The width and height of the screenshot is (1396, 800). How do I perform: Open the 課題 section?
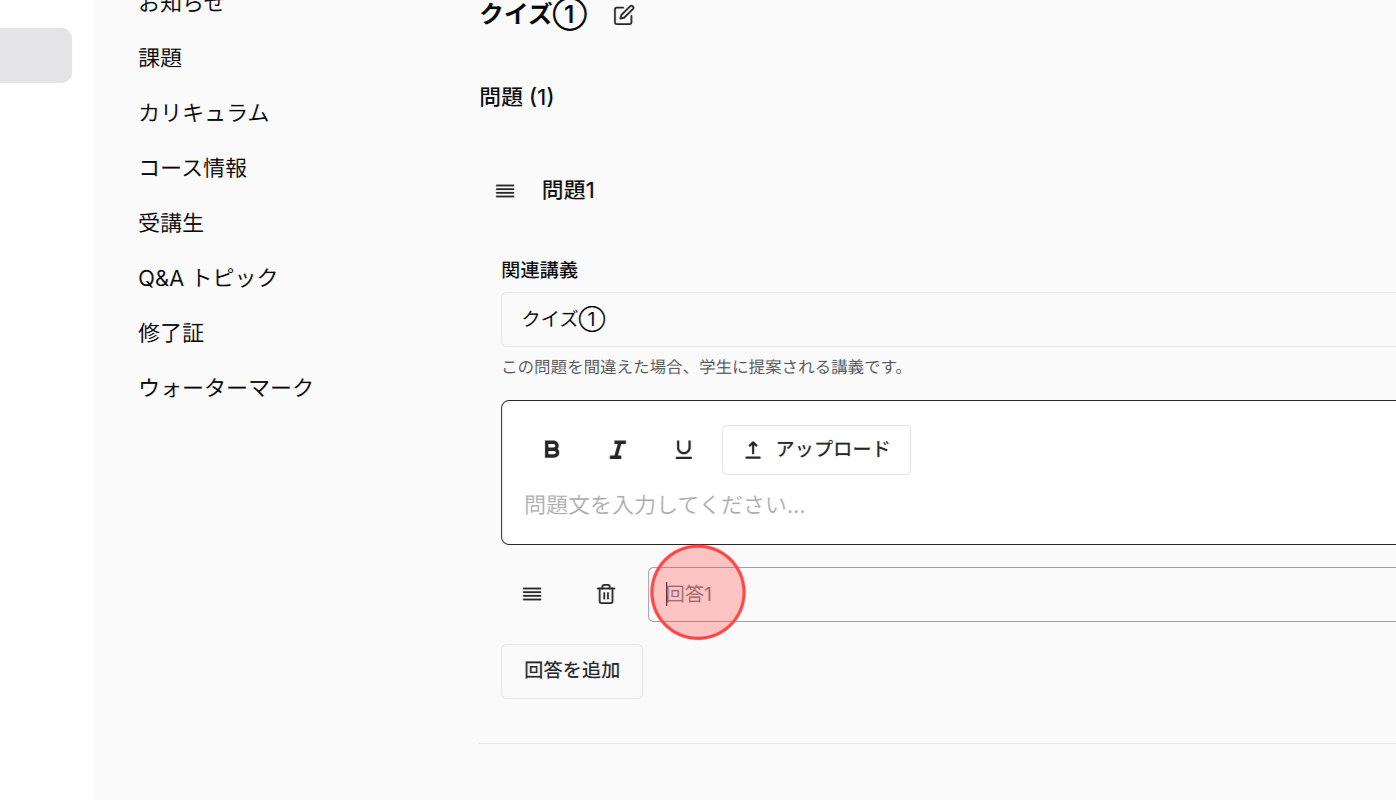pos(160,57)
